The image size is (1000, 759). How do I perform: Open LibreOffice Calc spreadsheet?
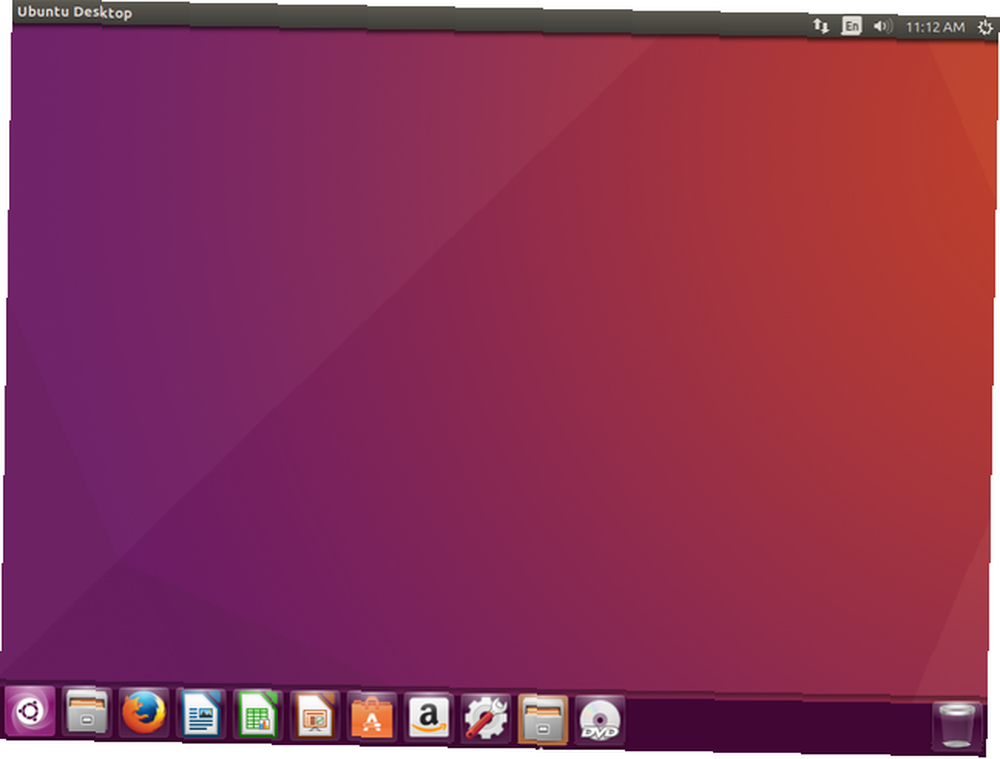point(257,714)
